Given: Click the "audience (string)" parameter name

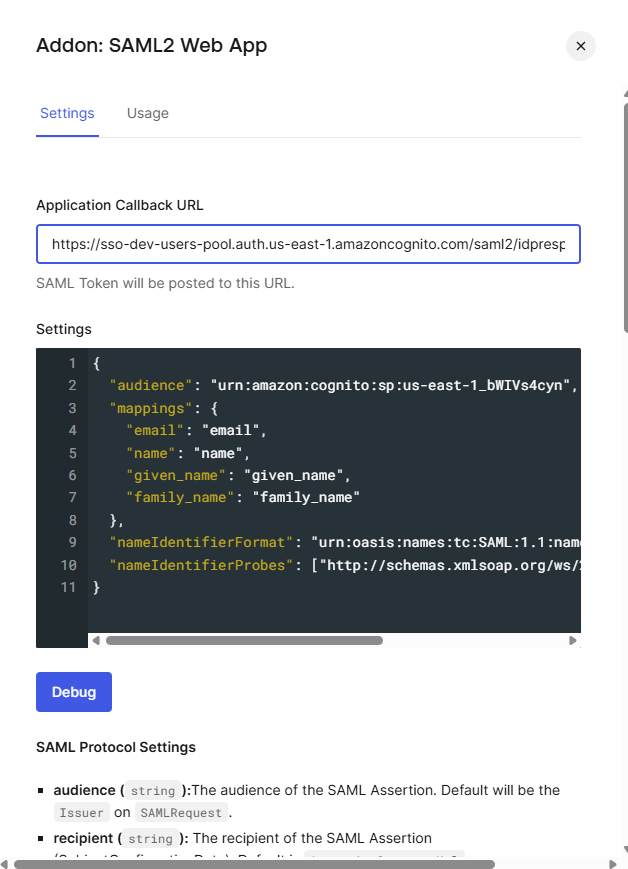Looking at the screenshot, I should pos(122,790).
